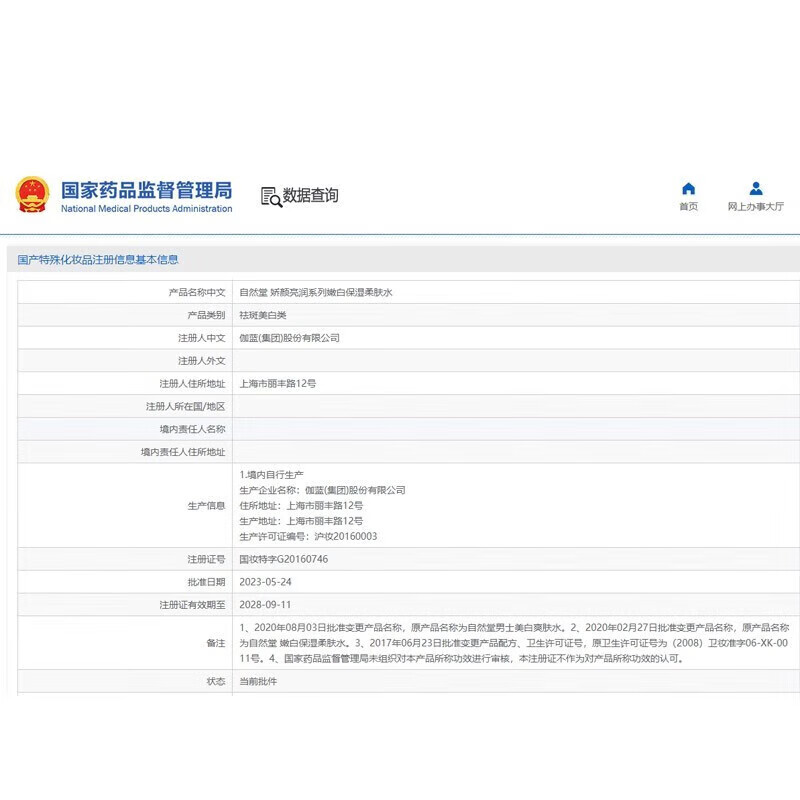Viewport: 800px width, 800px height.
Task: Open the 网上办事大厅 service hall menu
Action: pos(755,206)
